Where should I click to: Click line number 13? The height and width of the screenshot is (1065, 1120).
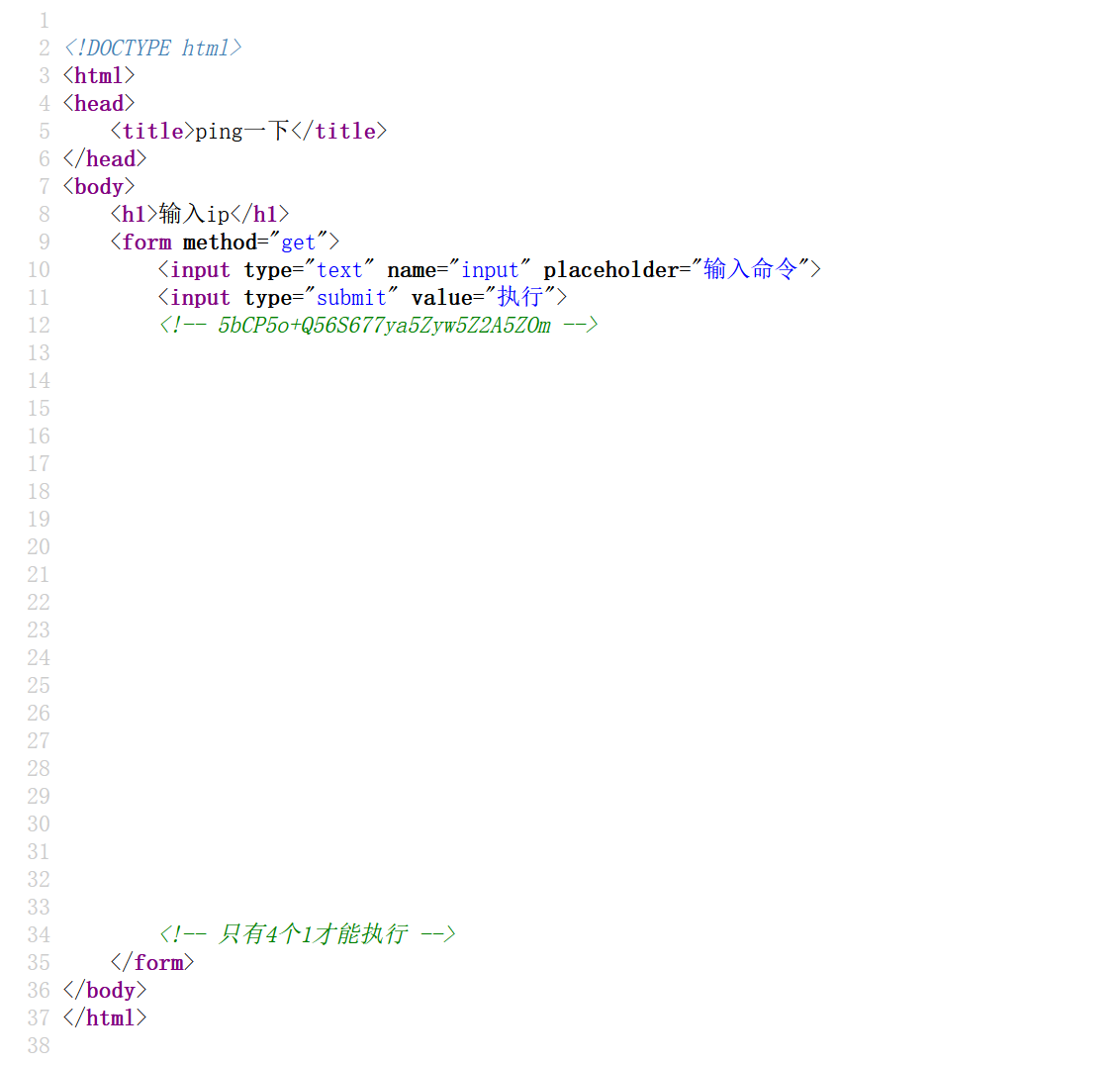point(39,353)
